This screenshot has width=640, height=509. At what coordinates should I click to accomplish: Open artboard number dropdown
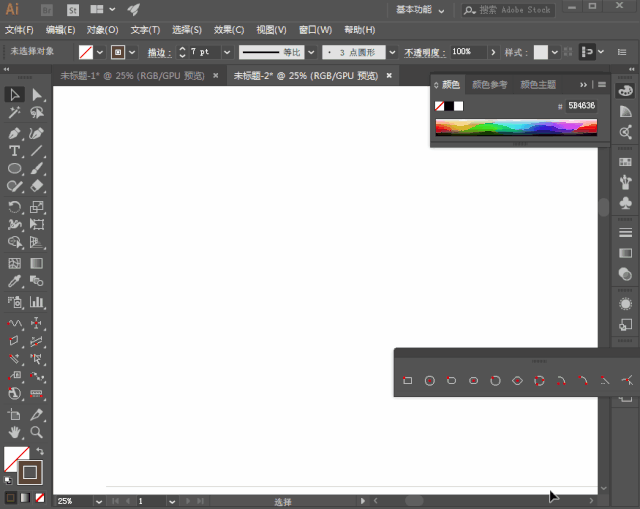click(172, 502)
